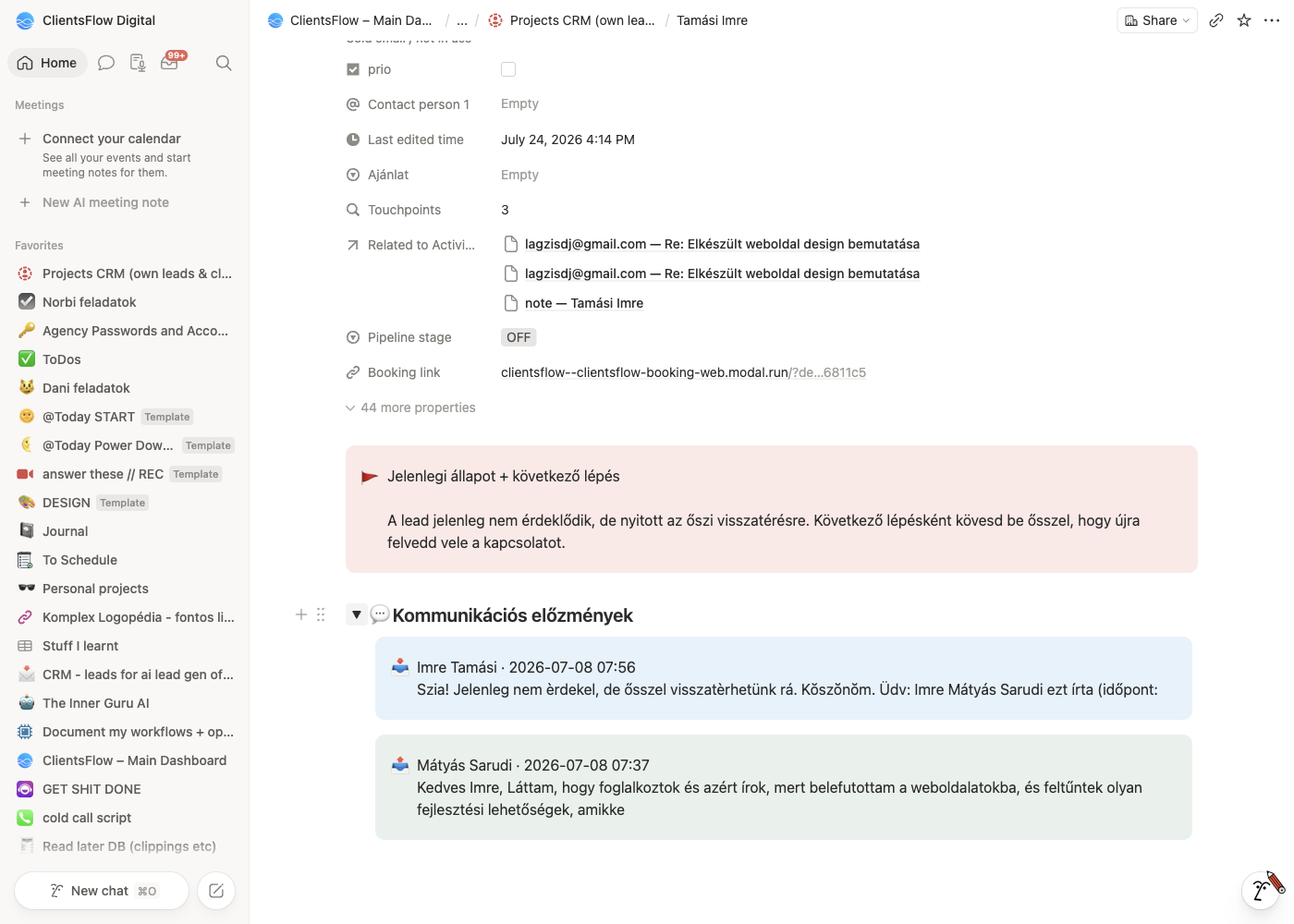This screenshot has width=1294, height=924.
Task: Open Stuff I learnt page
Action: pyautogui.click(x=125, y=646)
